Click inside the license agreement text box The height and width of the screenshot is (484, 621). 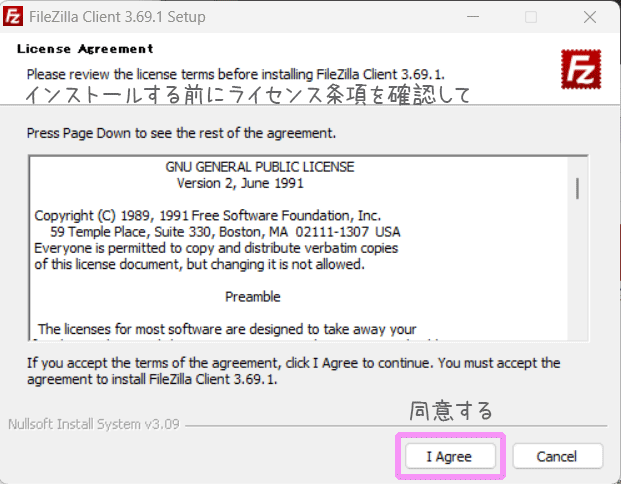308,248
